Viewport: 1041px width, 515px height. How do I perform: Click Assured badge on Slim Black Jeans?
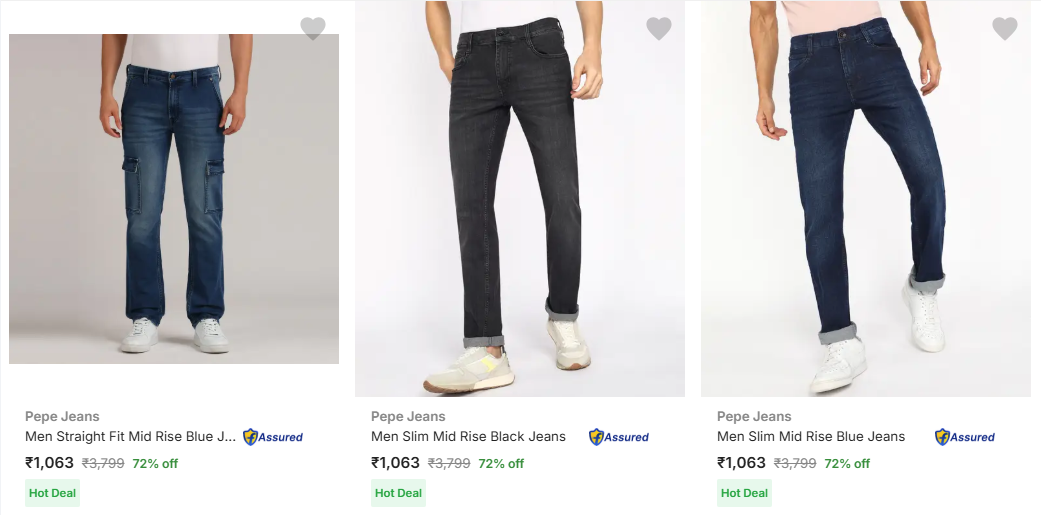coord(619,437)
